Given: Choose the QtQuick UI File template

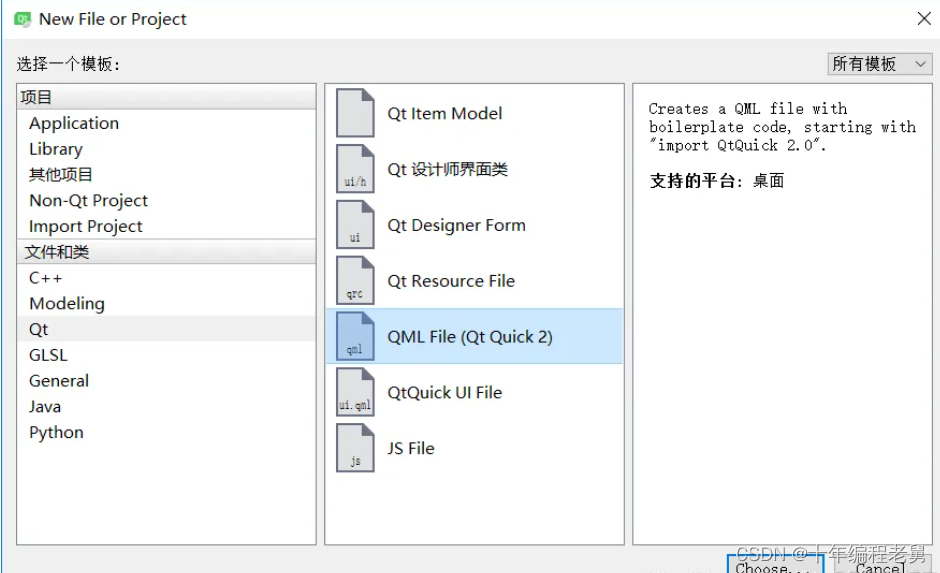Looking at the screenshot, I should [x=474, y=392].
